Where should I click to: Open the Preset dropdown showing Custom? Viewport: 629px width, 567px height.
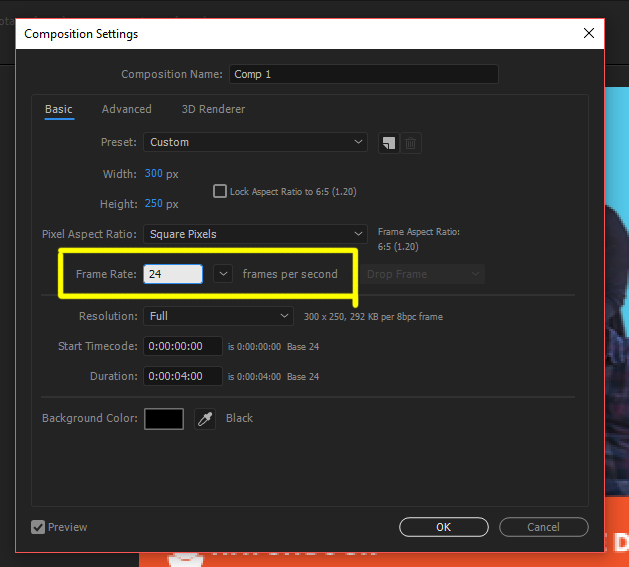tap(255, 142)
